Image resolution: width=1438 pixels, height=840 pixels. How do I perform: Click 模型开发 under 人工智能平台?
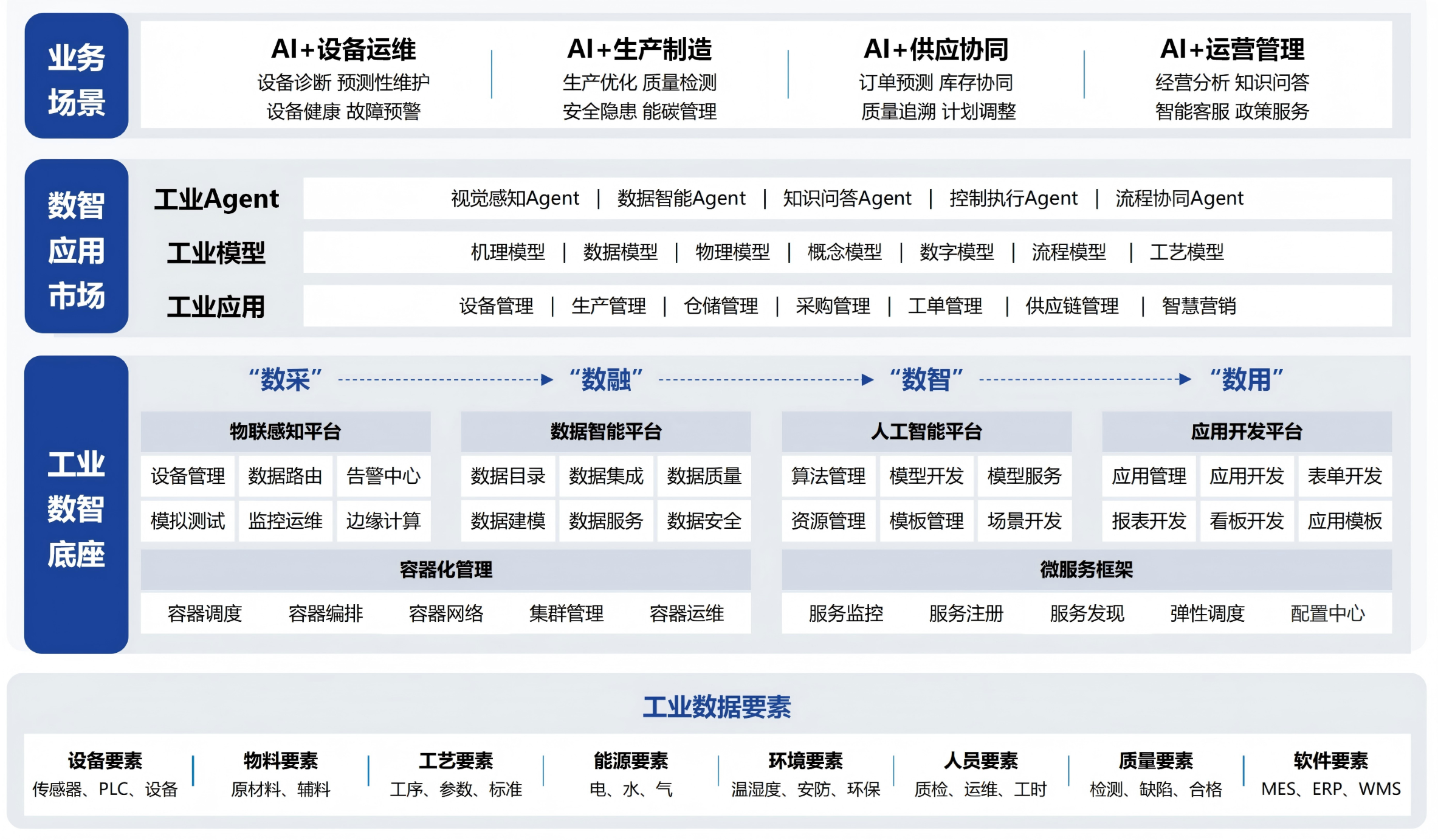(x=926, y=476)
